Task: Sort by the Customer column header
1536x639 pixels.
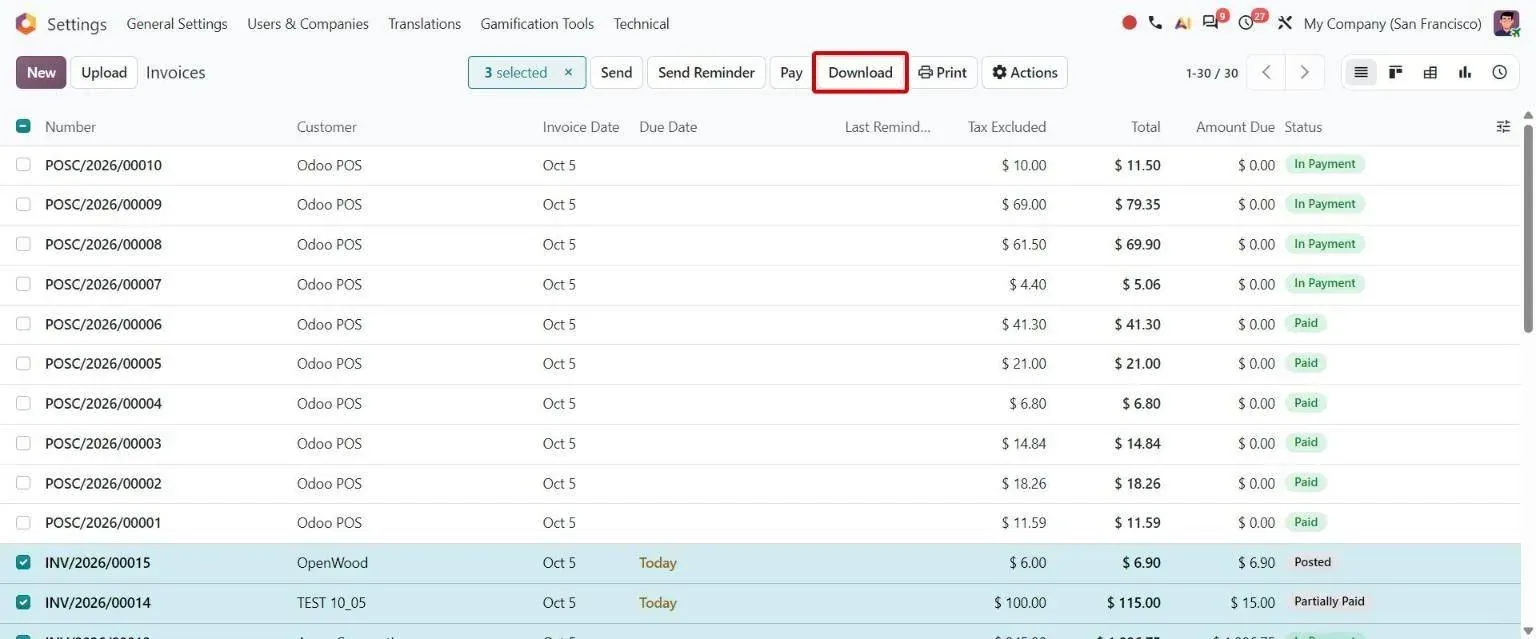Action: point(327,127)
